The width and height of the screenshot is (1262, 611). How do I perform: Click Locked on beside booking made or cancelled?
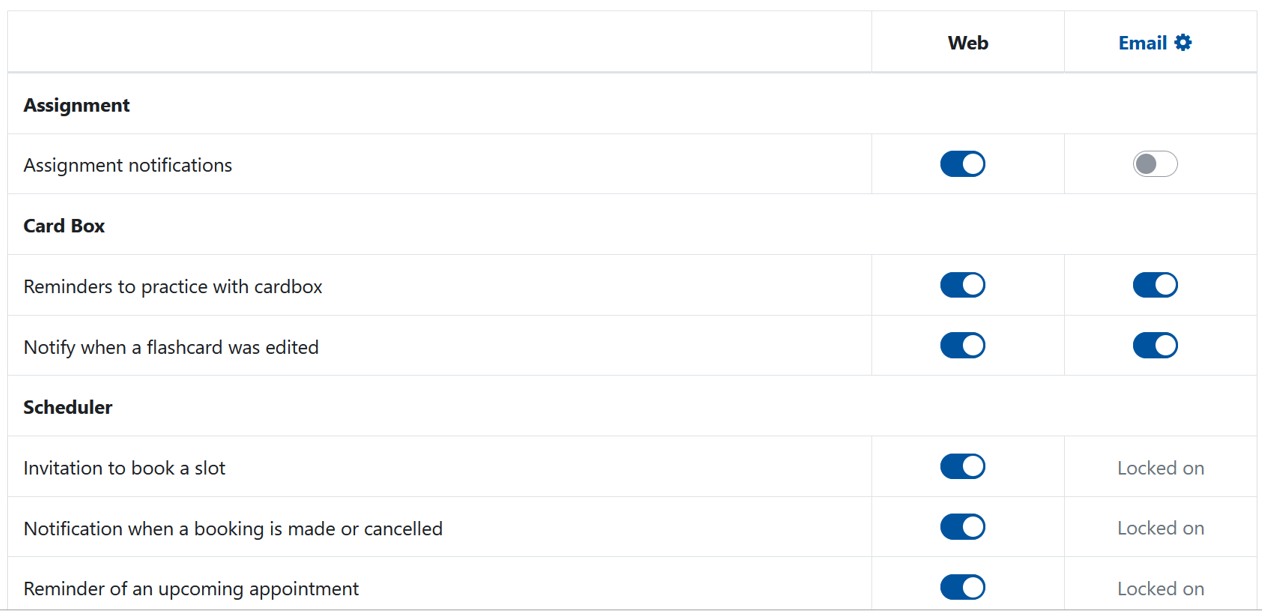coord(1160,527)
